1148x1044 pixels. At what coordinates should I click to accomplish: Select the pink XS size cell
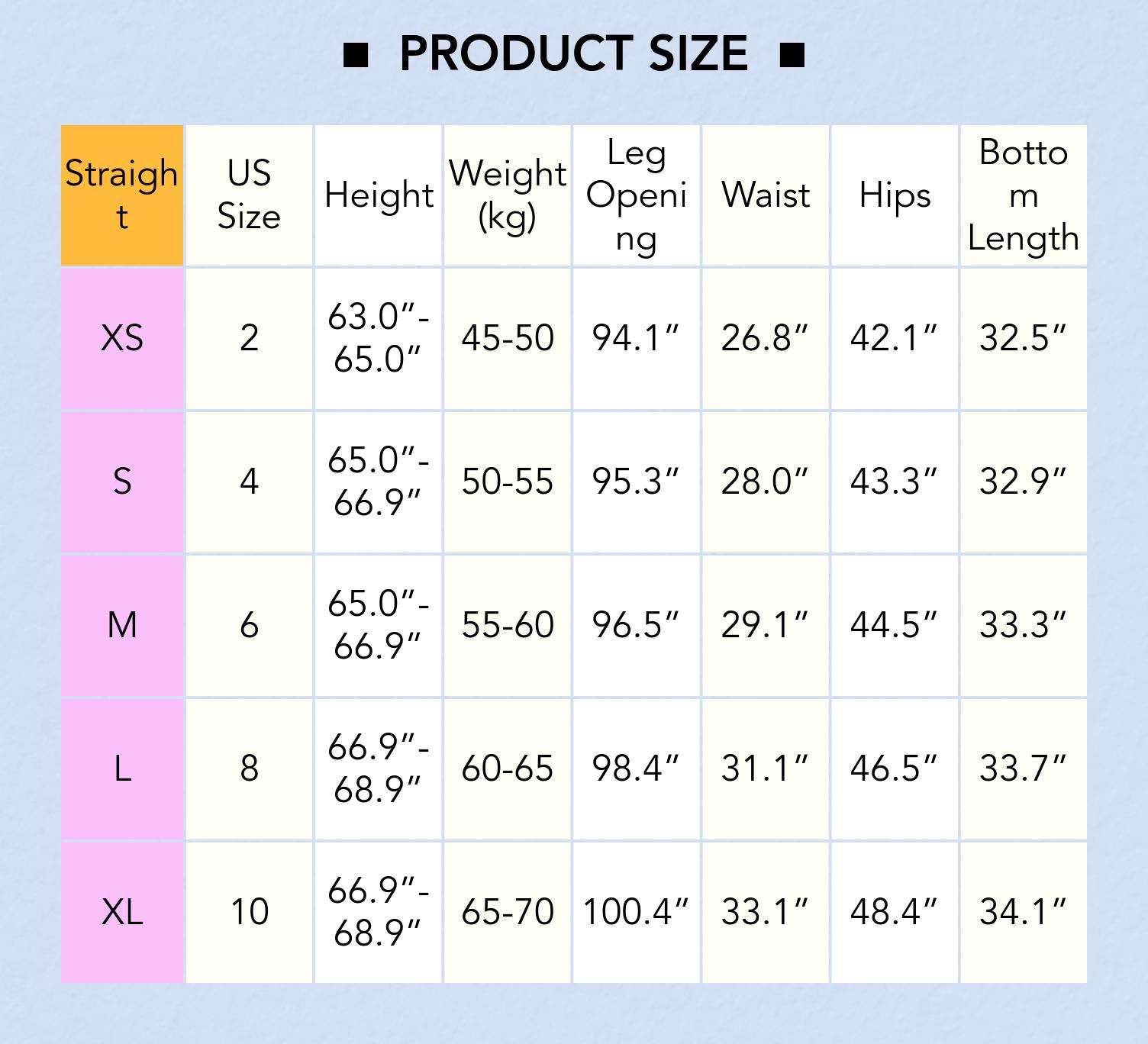point(122,338)
